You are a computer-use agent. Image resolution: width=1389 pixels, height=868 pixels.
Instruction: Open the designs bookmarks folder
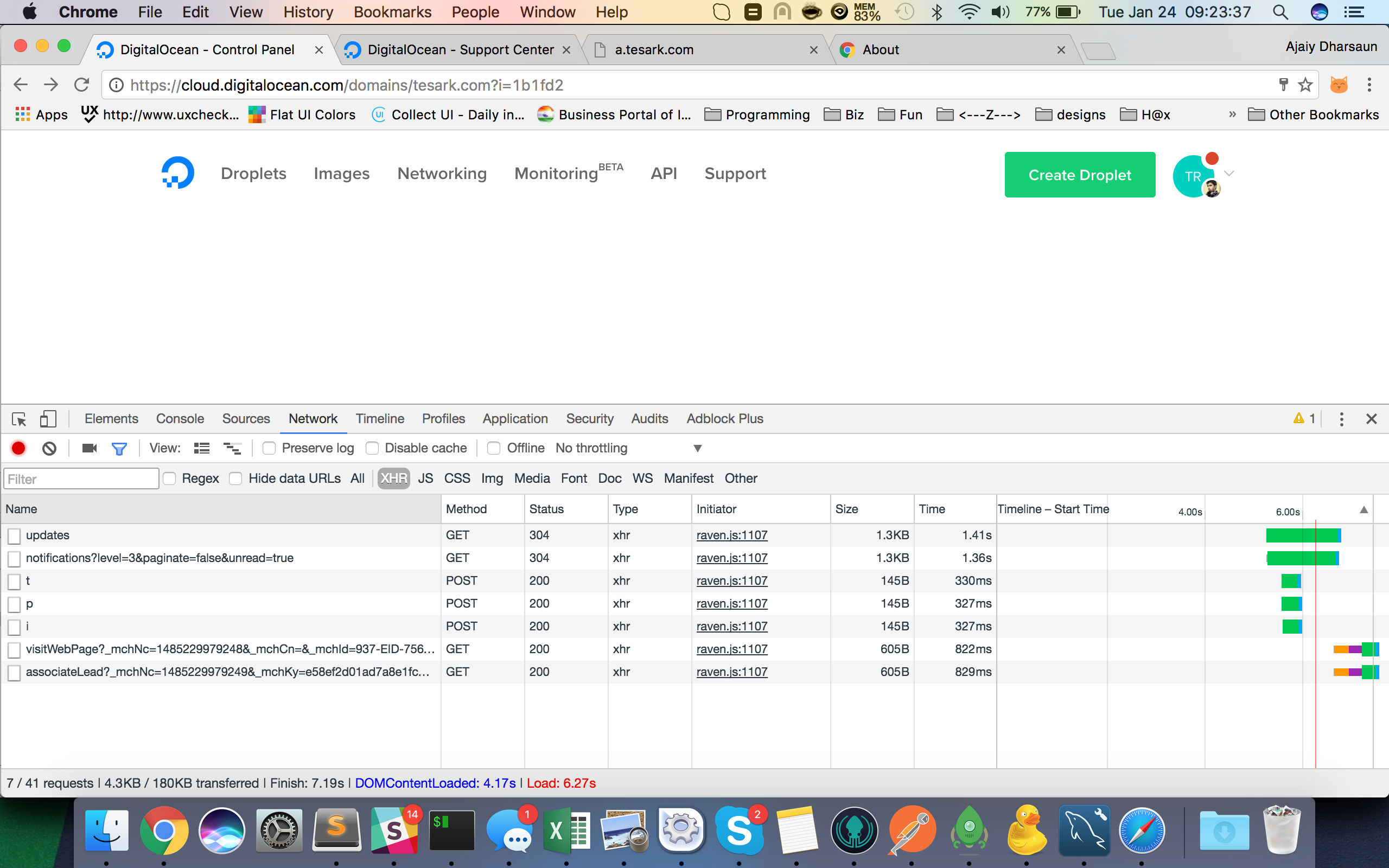pos(1071,115)
